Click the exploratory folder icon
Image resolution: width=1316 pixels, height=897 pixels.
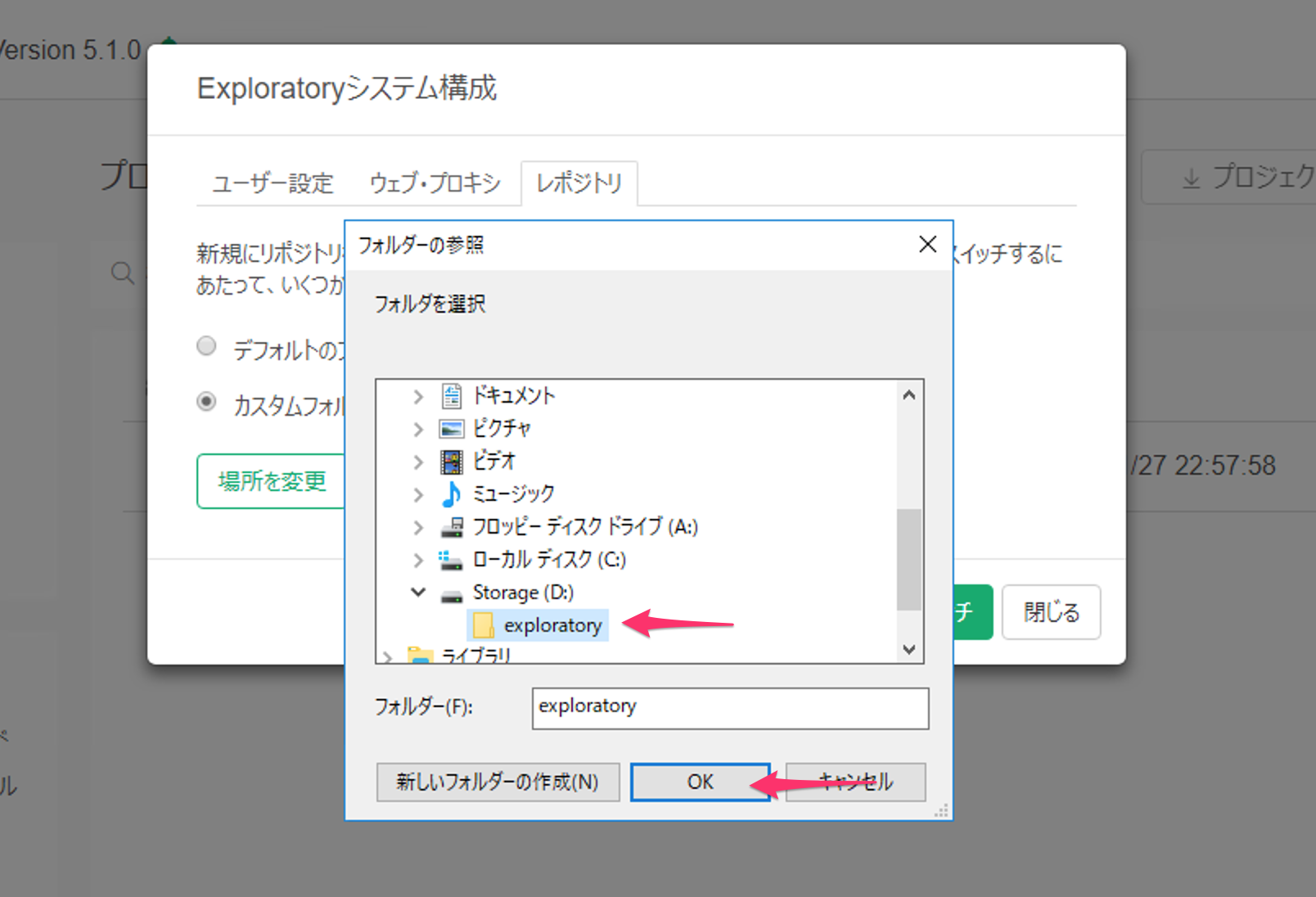point(484,625)
